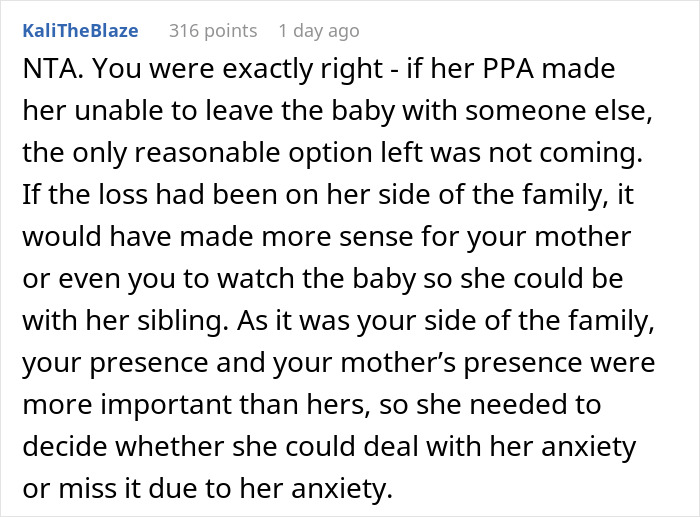
Task: Click 'reasonable option' in the third line
Action: tap(254, 154)
